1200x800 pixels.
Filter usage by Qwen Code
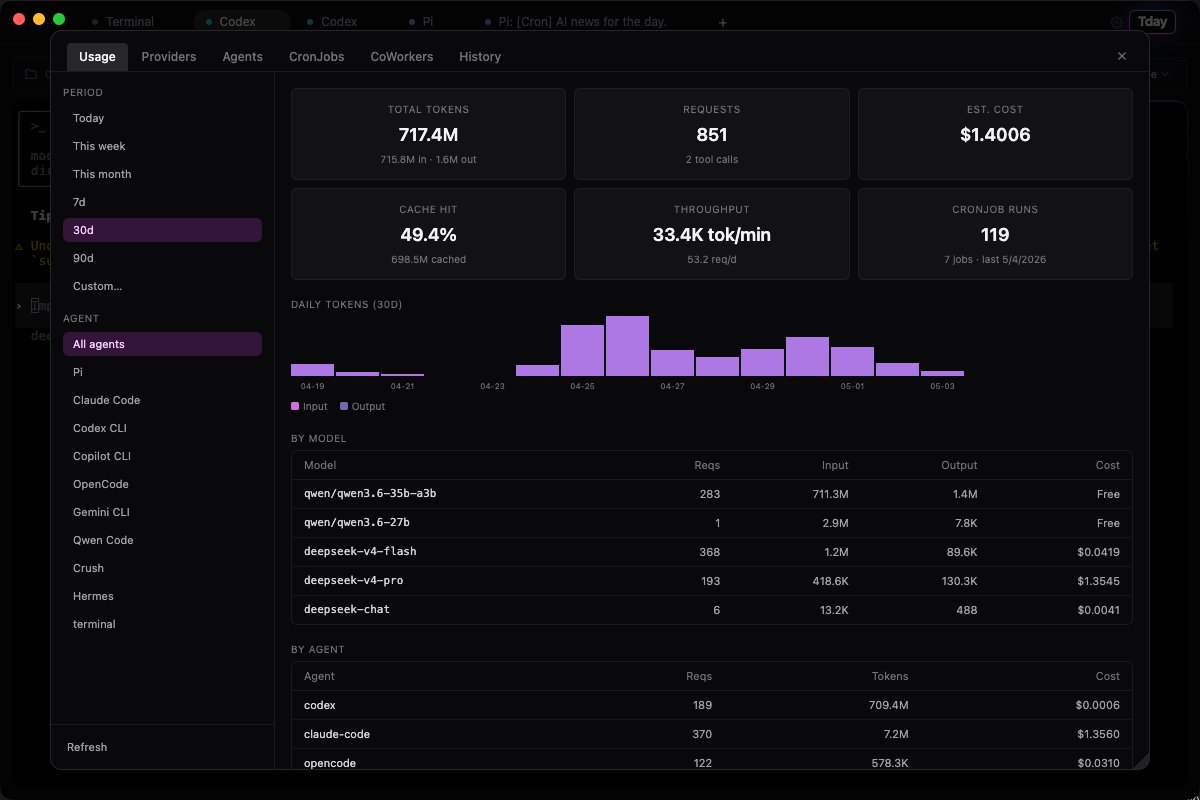click(x=162, y=540)
